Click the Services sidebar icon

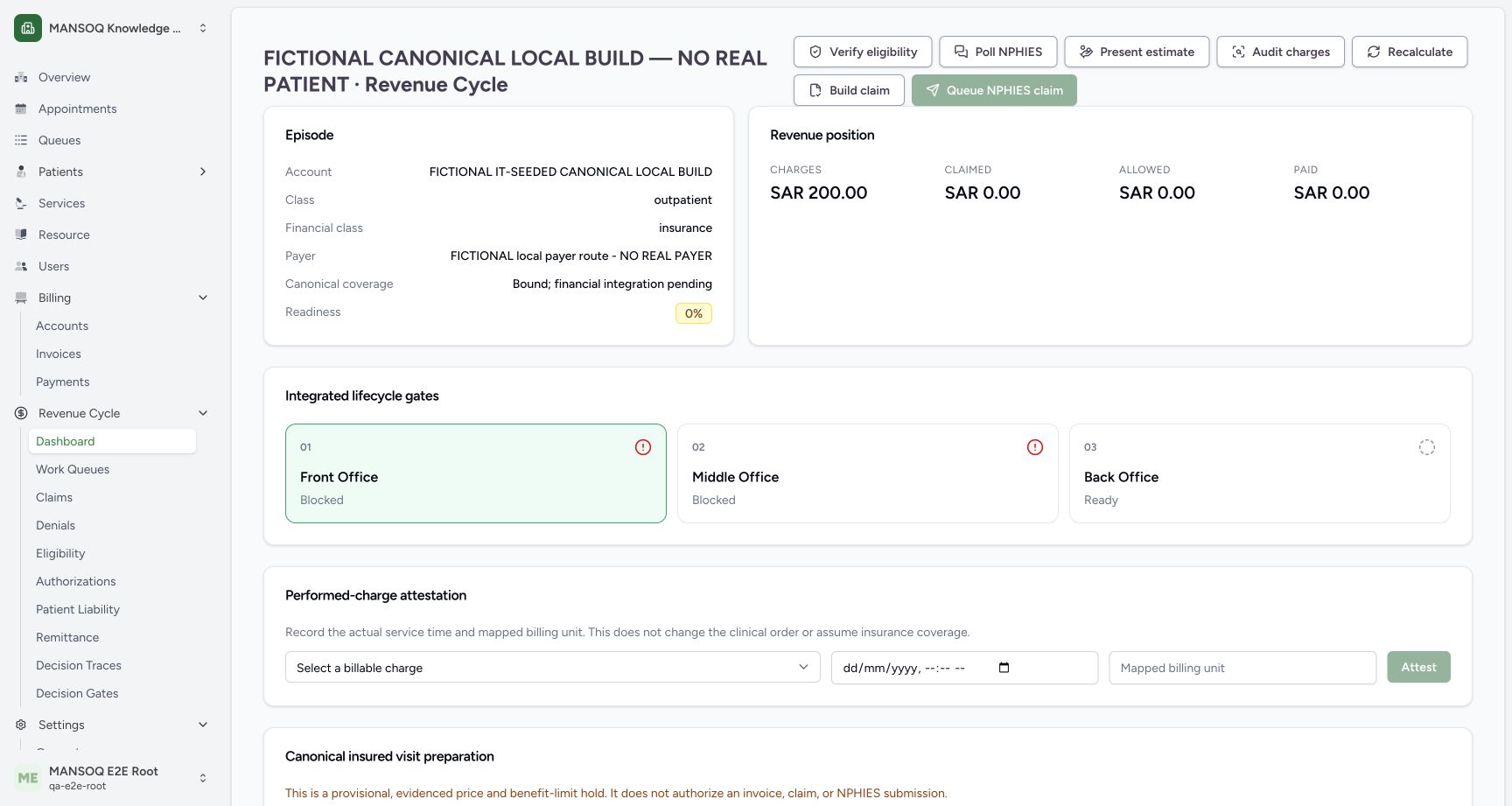pos(21,203)
